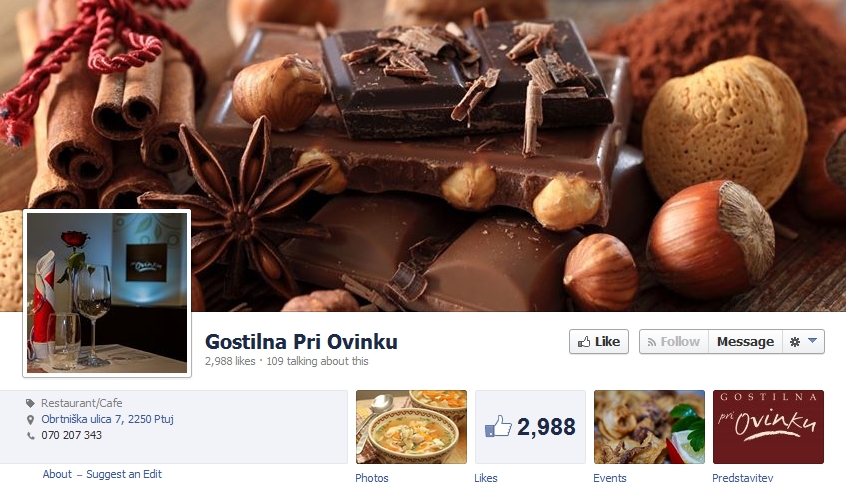Expand the dropdown arrow beside the gear
846x498 pixels.
[x=813, y=340]
